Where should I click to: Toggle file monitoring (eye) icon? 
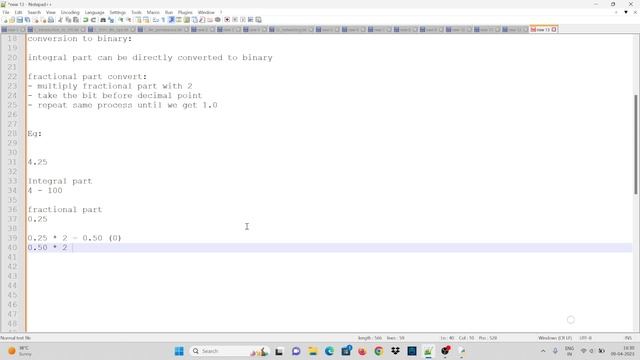click(x=218, y=20)
